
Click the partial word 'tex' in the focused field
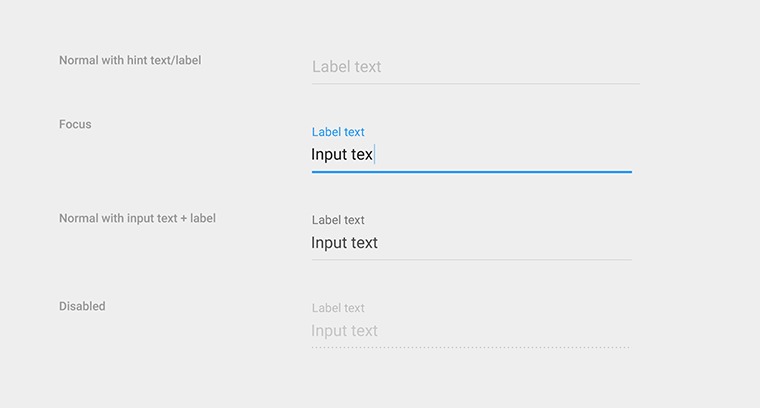(x=362, y=155)
